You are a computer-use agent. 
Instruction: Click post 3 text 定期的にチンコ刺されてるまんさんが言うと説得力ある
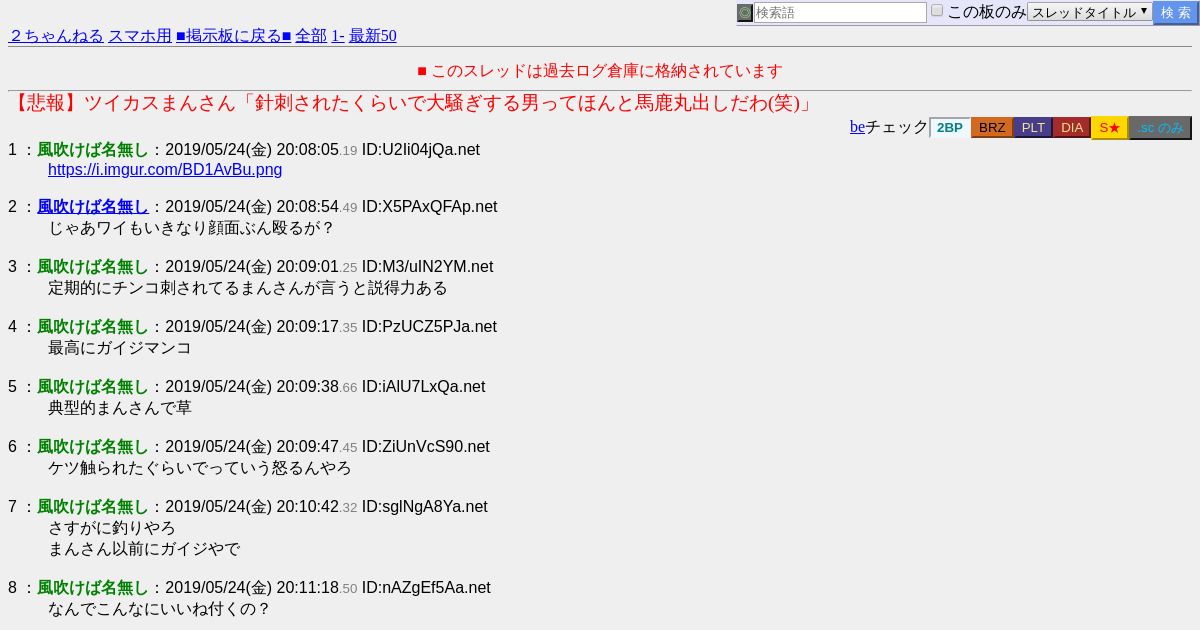[x=248, y=288]
